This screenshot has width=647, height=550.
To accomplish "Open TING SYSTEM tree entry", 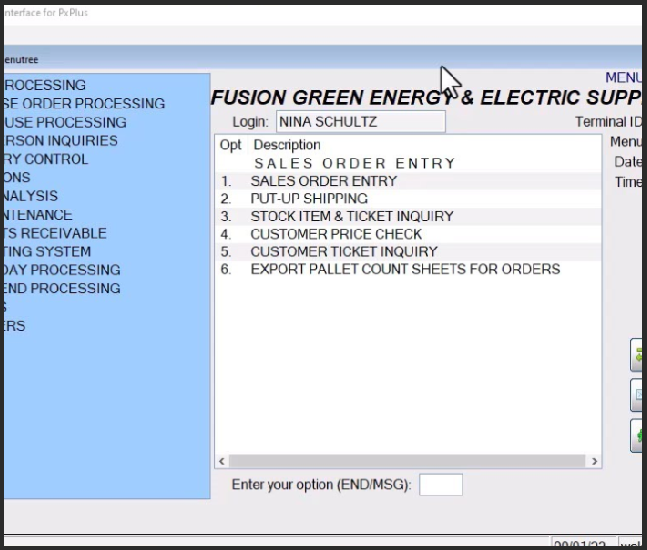I will coord(47,251).
